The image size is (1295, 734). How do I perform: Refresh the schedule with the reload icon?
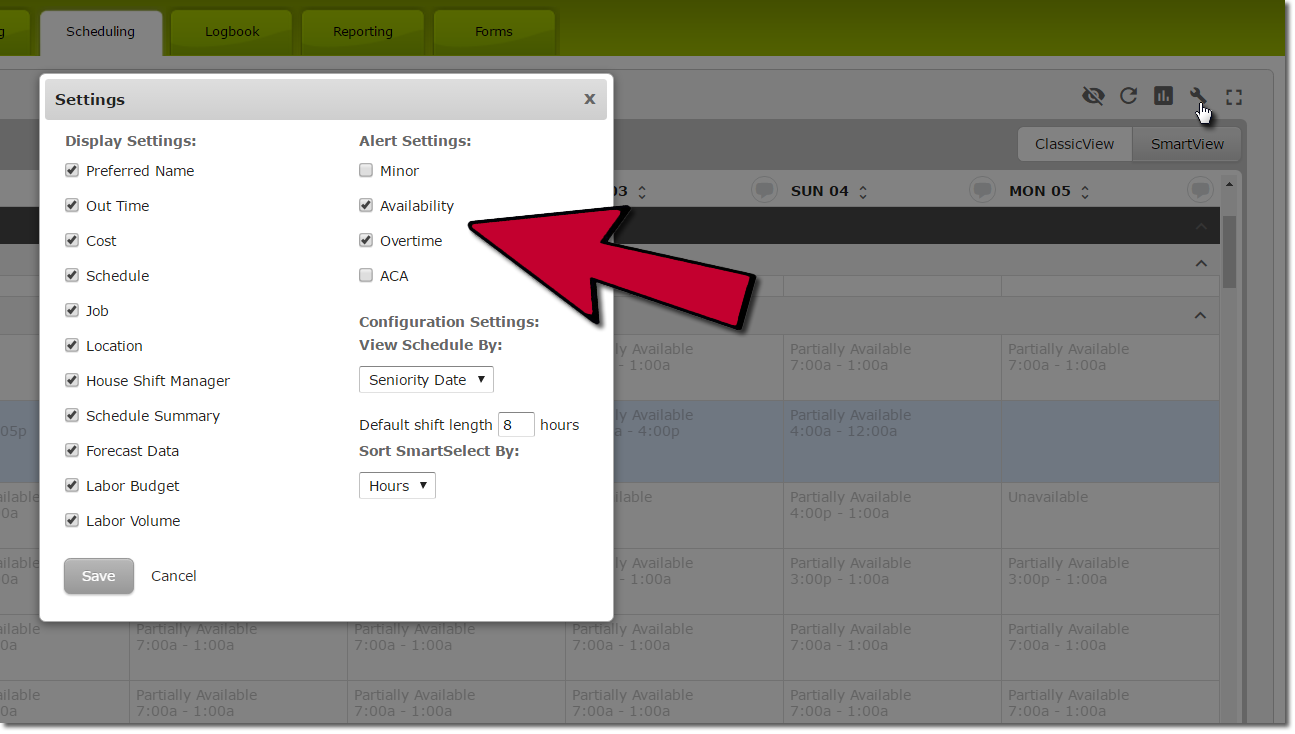[x=1129, y=96]
